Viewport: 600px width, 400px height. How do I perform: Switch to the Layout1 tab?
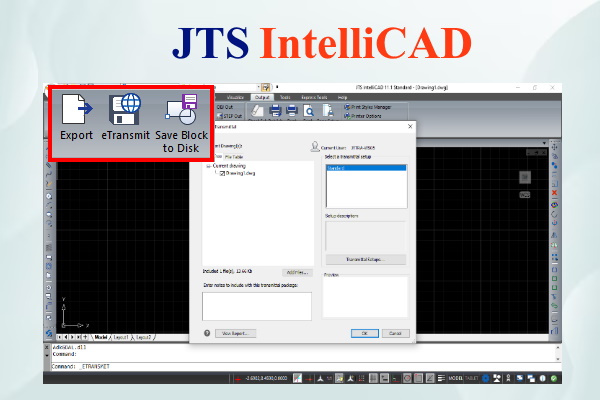coord(121,337)
